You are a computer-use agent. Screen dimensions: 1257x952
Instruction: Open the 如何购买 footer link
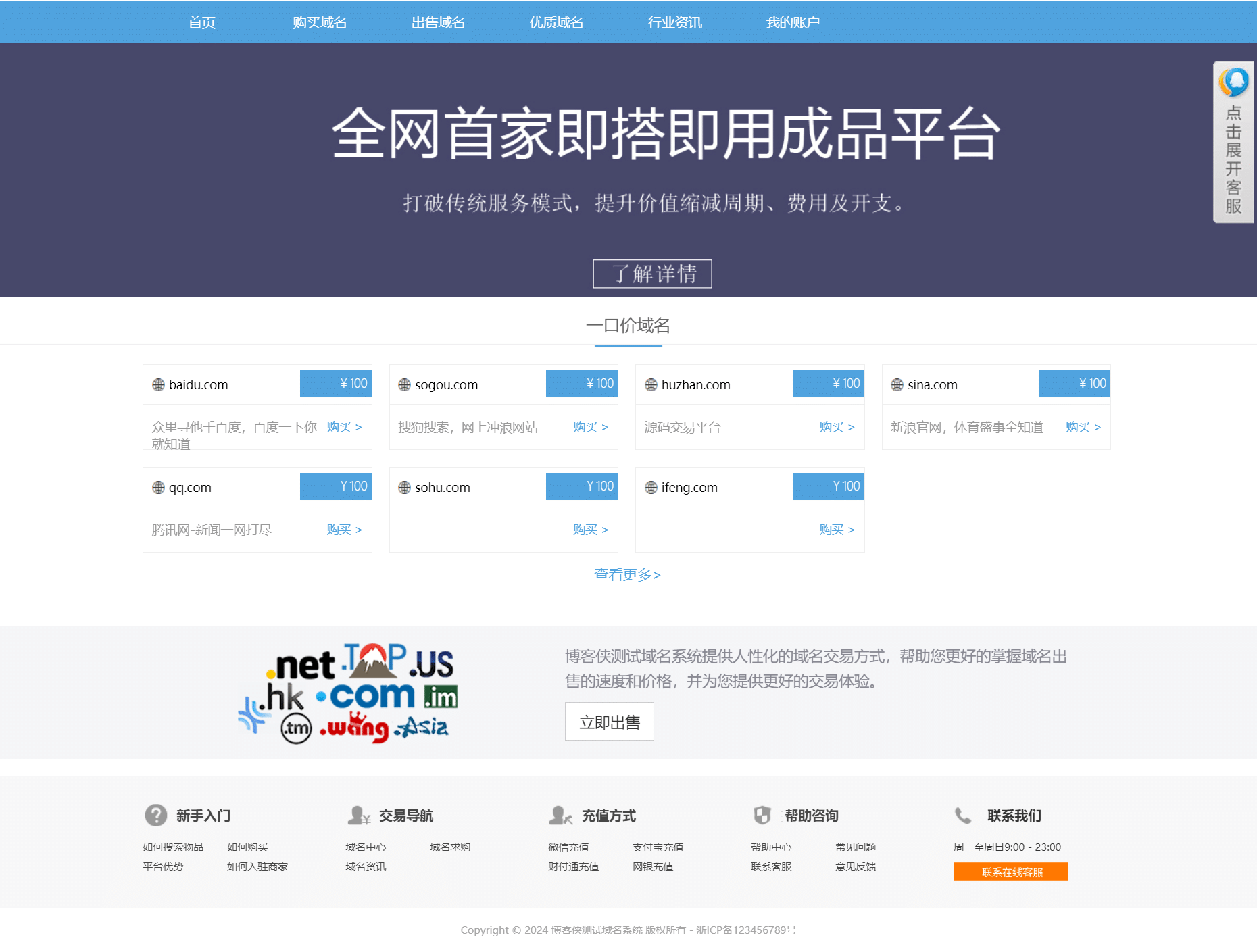pos(247,847)
